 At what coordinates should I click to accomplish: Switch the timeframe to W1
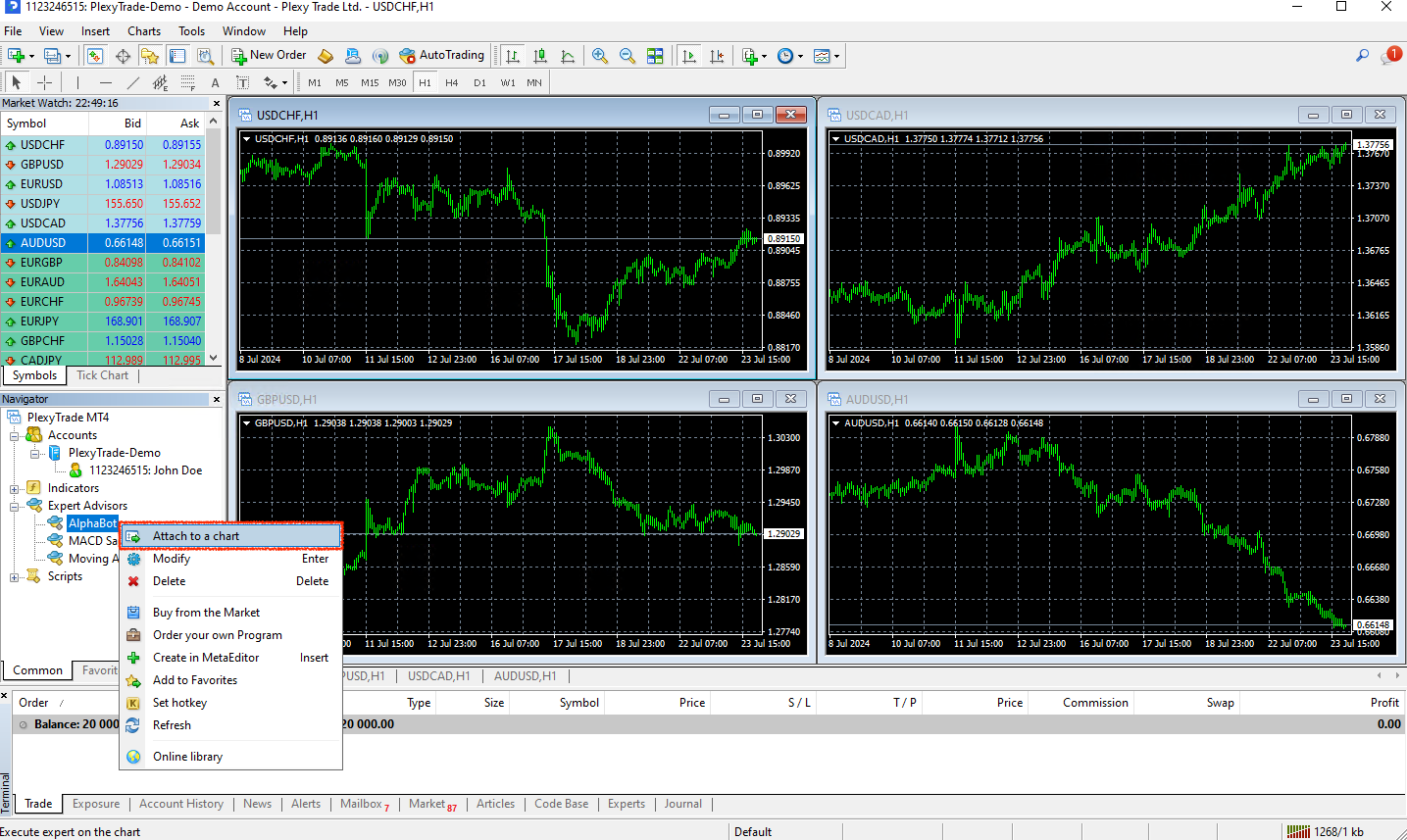508,82
